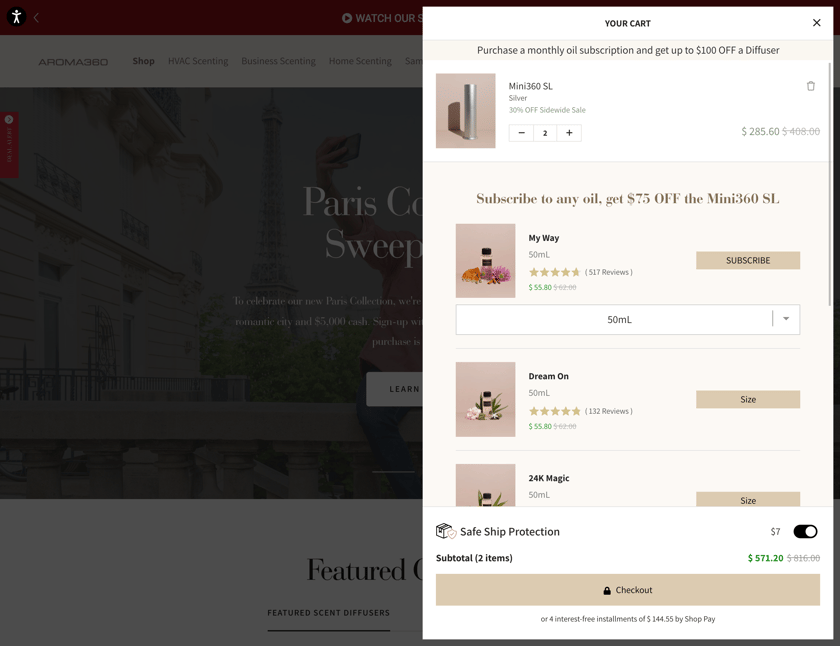The width and height of the screenshot is (840, 646).
Task: Click the Mini360 SL quantity field
Action: [x=545, y=133]
